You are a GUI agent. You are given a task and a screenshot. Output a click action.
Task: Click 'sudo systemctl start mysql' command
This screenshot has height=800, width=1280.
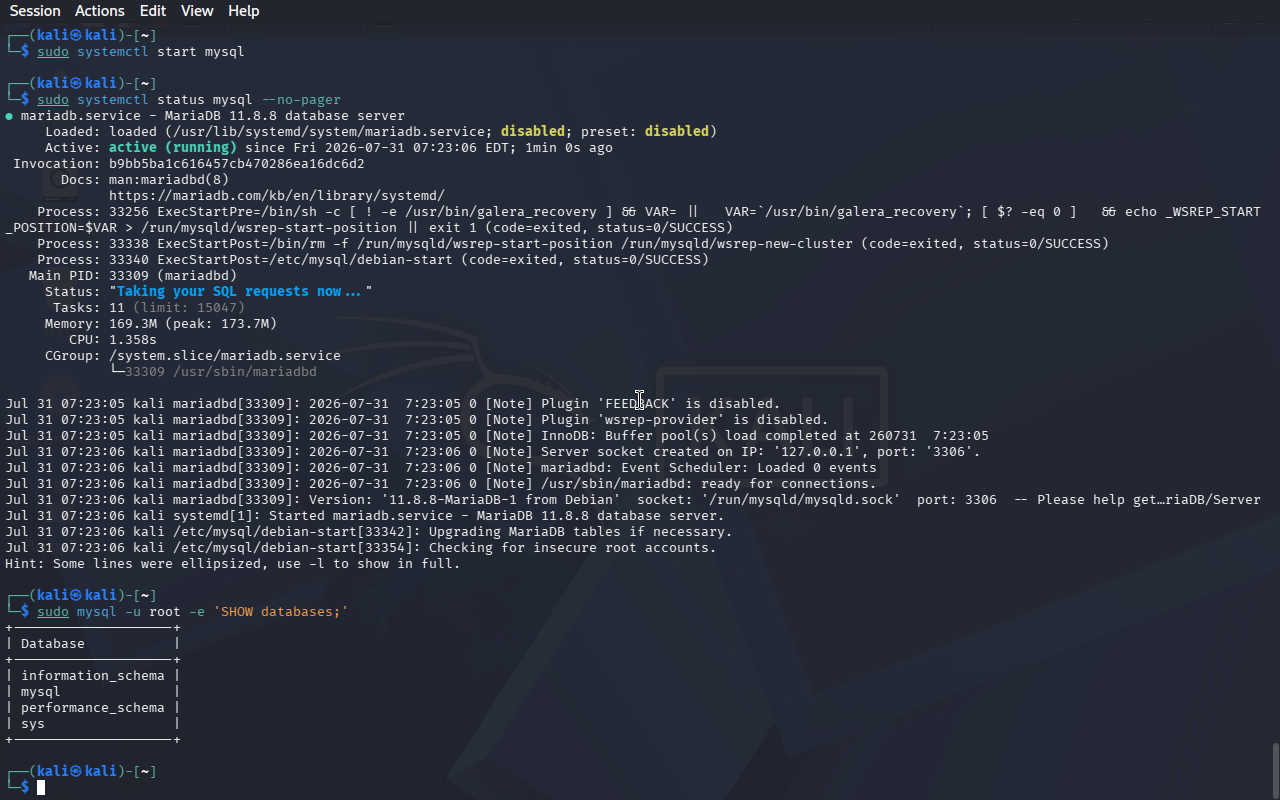click(x=141, y=52)
